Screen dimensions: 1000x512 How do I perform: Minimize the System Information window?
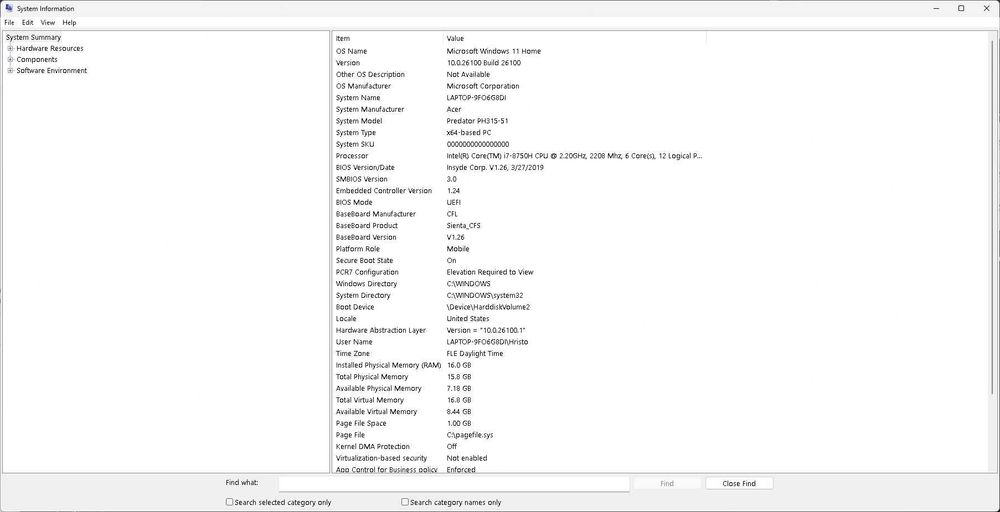click(937, 8)
